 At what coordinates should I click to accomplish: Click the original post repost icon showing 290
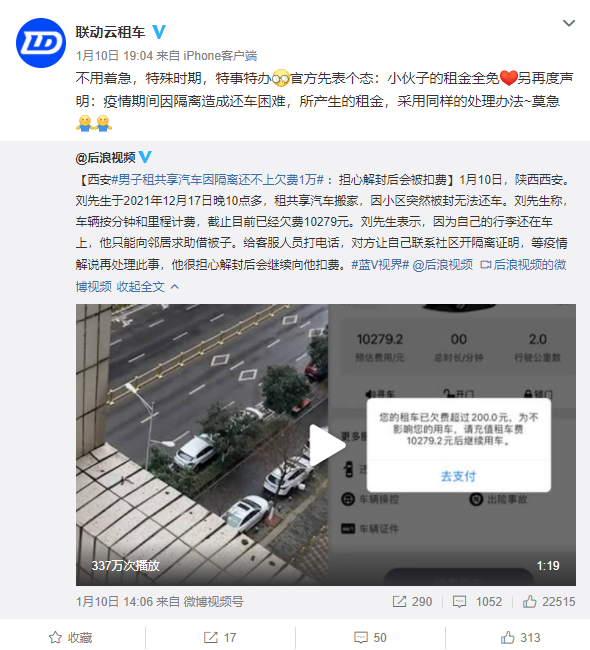tap(412, 601)
